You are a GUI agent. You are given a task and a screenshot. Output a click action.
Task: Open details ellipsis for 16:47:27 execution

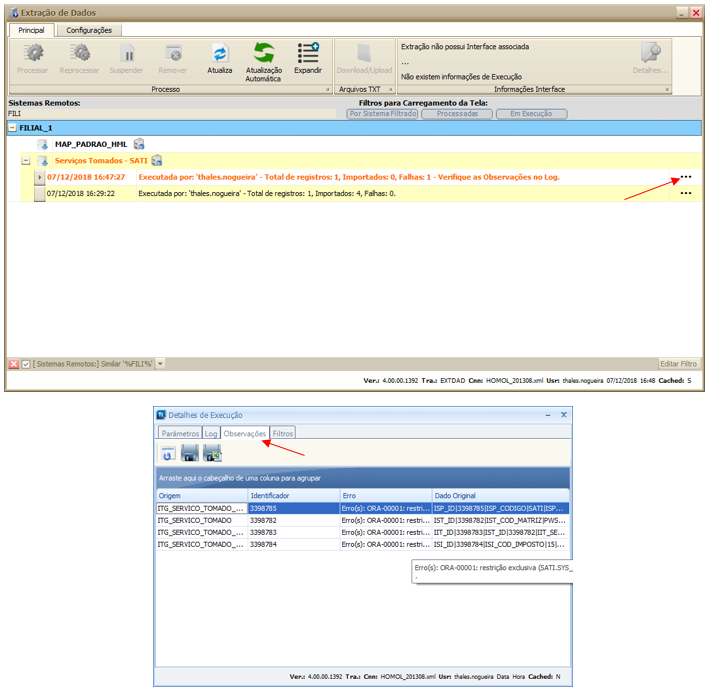(686, 177)
